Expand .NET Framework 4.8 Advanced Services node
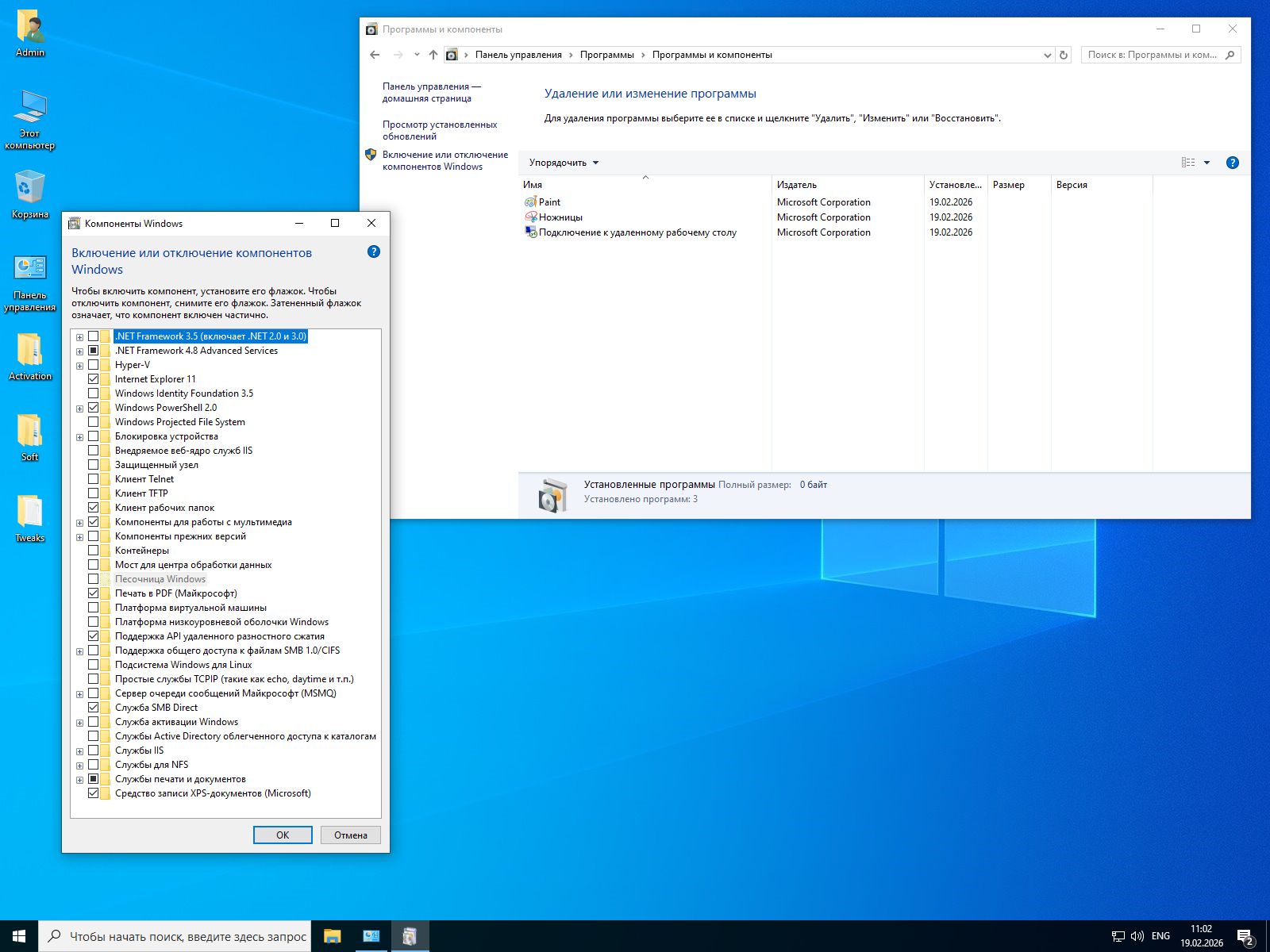 [x=79, y=351]
